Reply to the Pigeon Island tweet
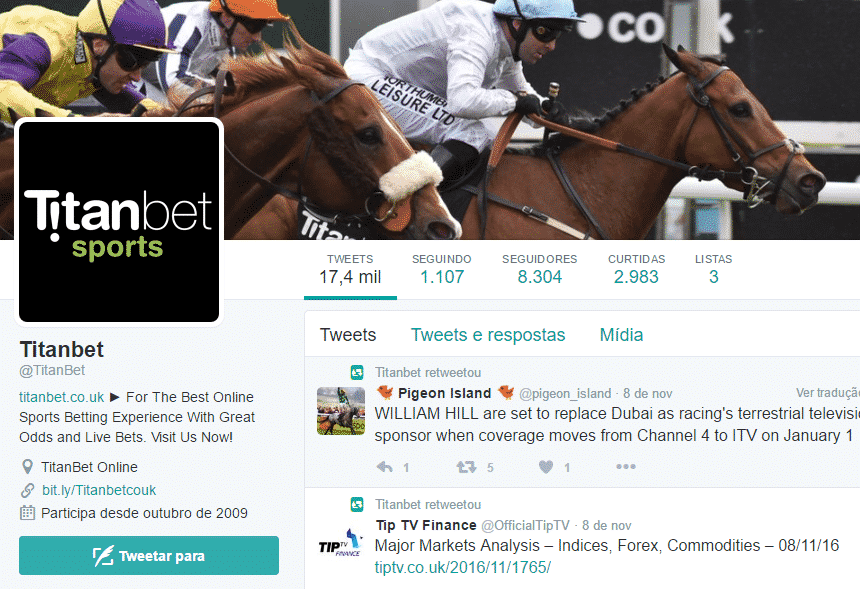Viewport: 860px width, 589px height. tap(385, 467)
